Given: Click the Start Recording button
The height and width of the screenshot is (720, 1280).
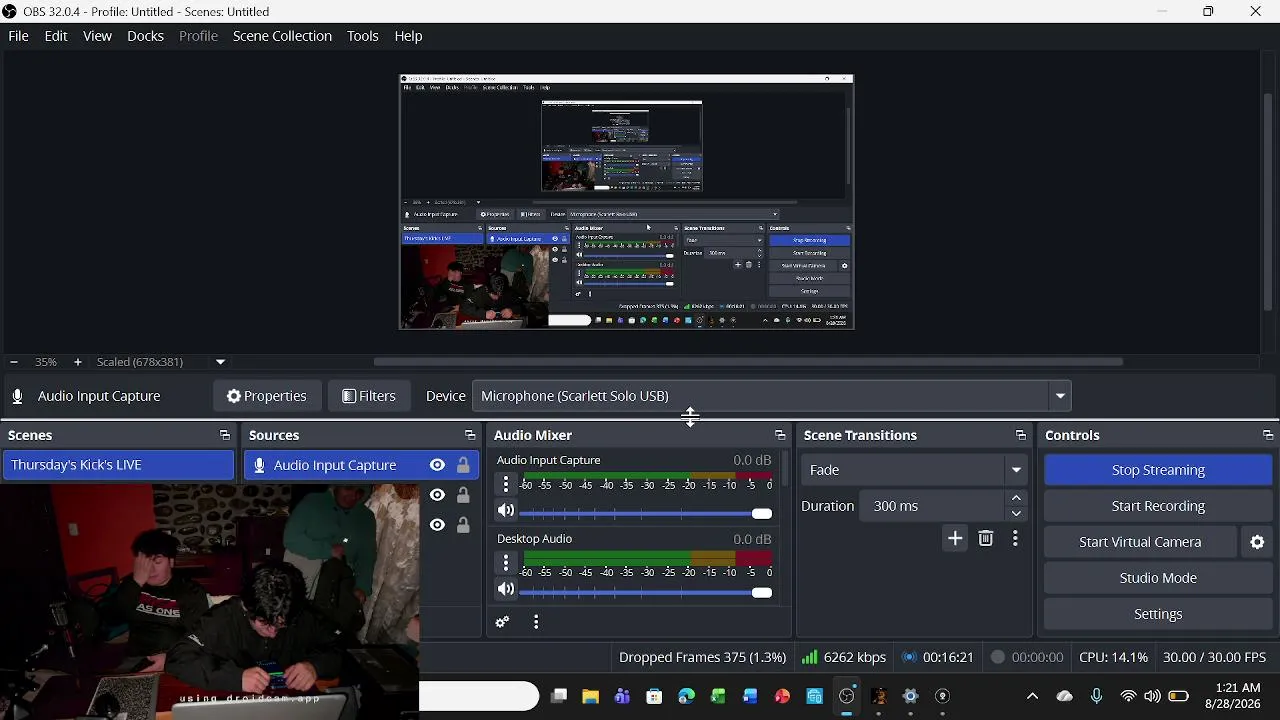Looking at the screenshot, I should pyautogui.click(x=1158, y=506).
